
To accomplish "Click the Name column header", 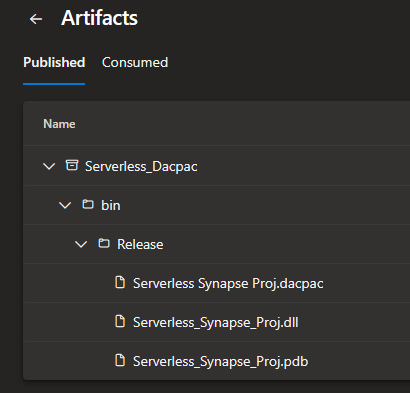I will (59, 124).
